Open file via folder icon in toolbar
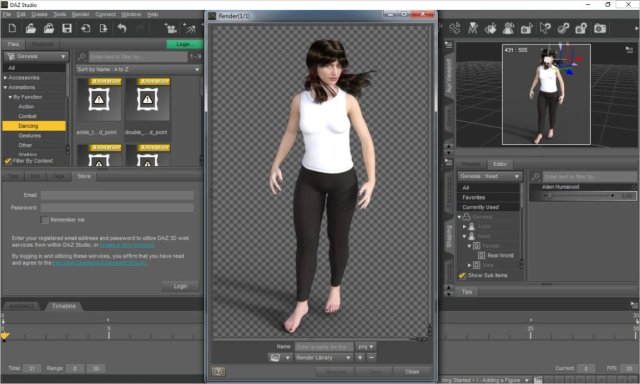Screen dimensions: 640x384 (x=31, y=28)
